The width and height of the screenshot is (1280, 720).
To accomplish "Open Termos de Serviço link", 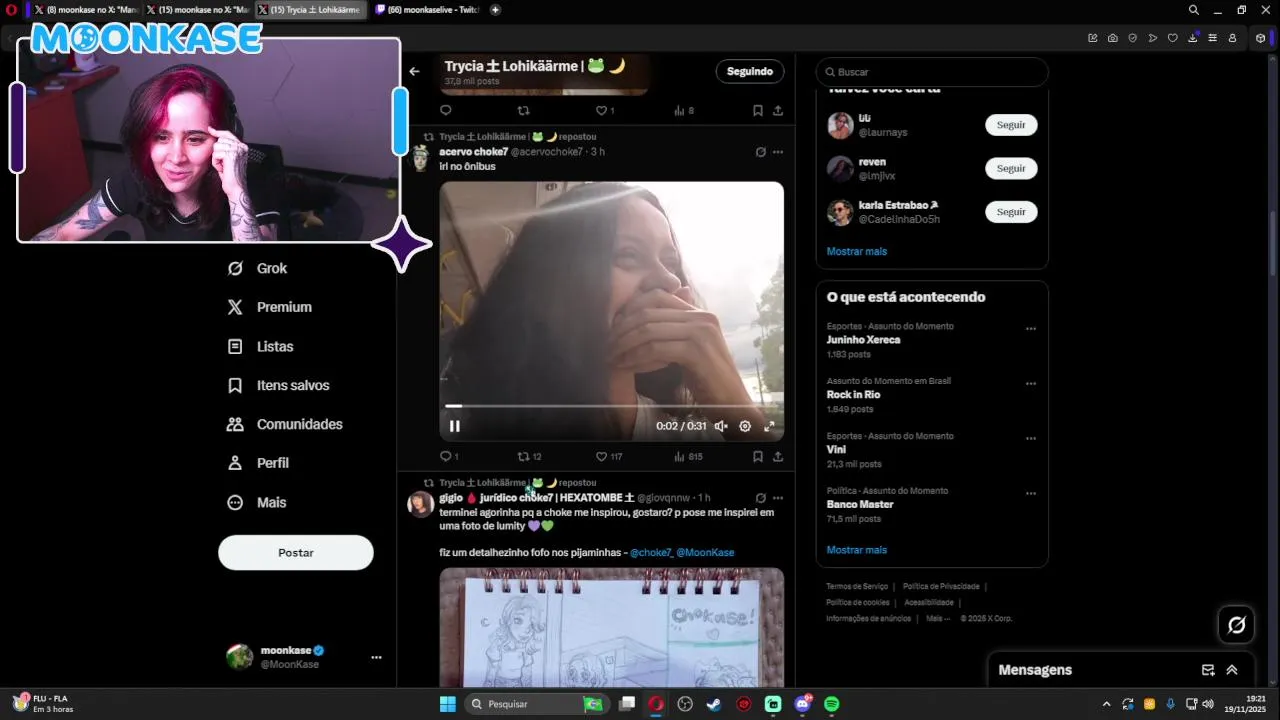I will [855, 587].
